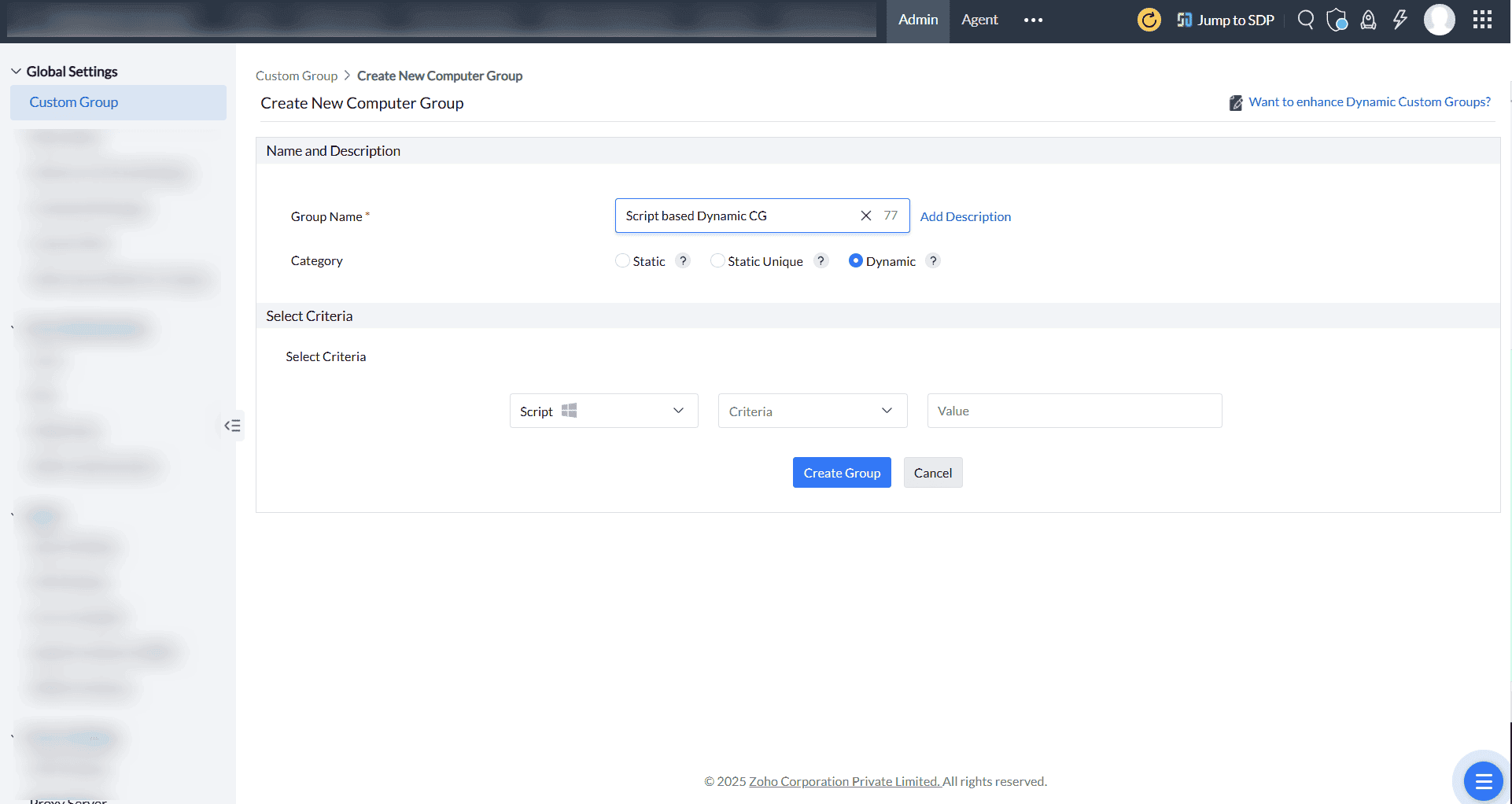Viewport: 1512px width, 804px height.
Task: Click the lightning bolt icon in the header
Action: (1400, 20)
